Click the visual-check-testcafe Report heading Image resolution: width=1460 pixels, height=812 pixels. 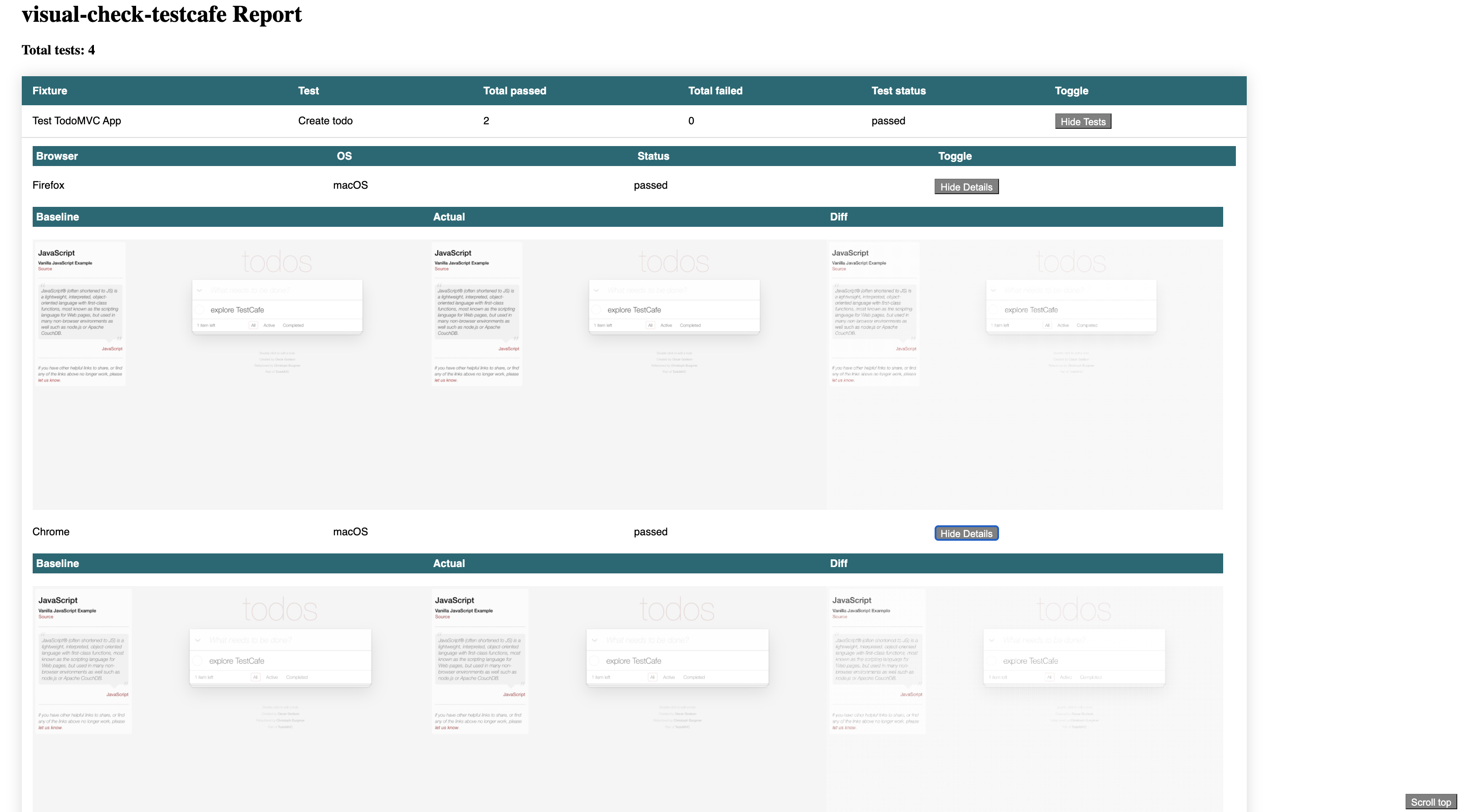(x=162, y=14)
